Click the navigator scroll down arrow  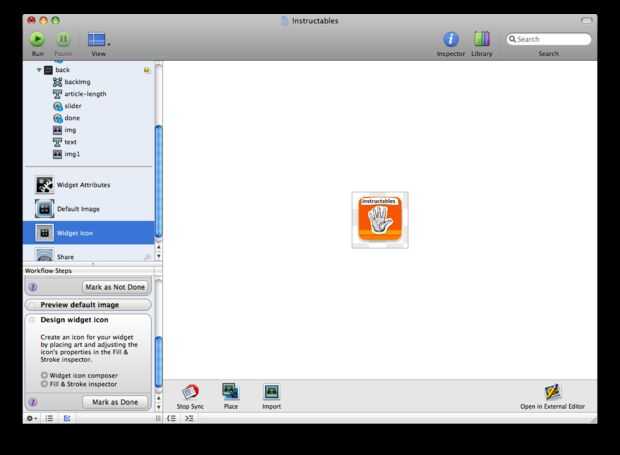pos(159,256)
